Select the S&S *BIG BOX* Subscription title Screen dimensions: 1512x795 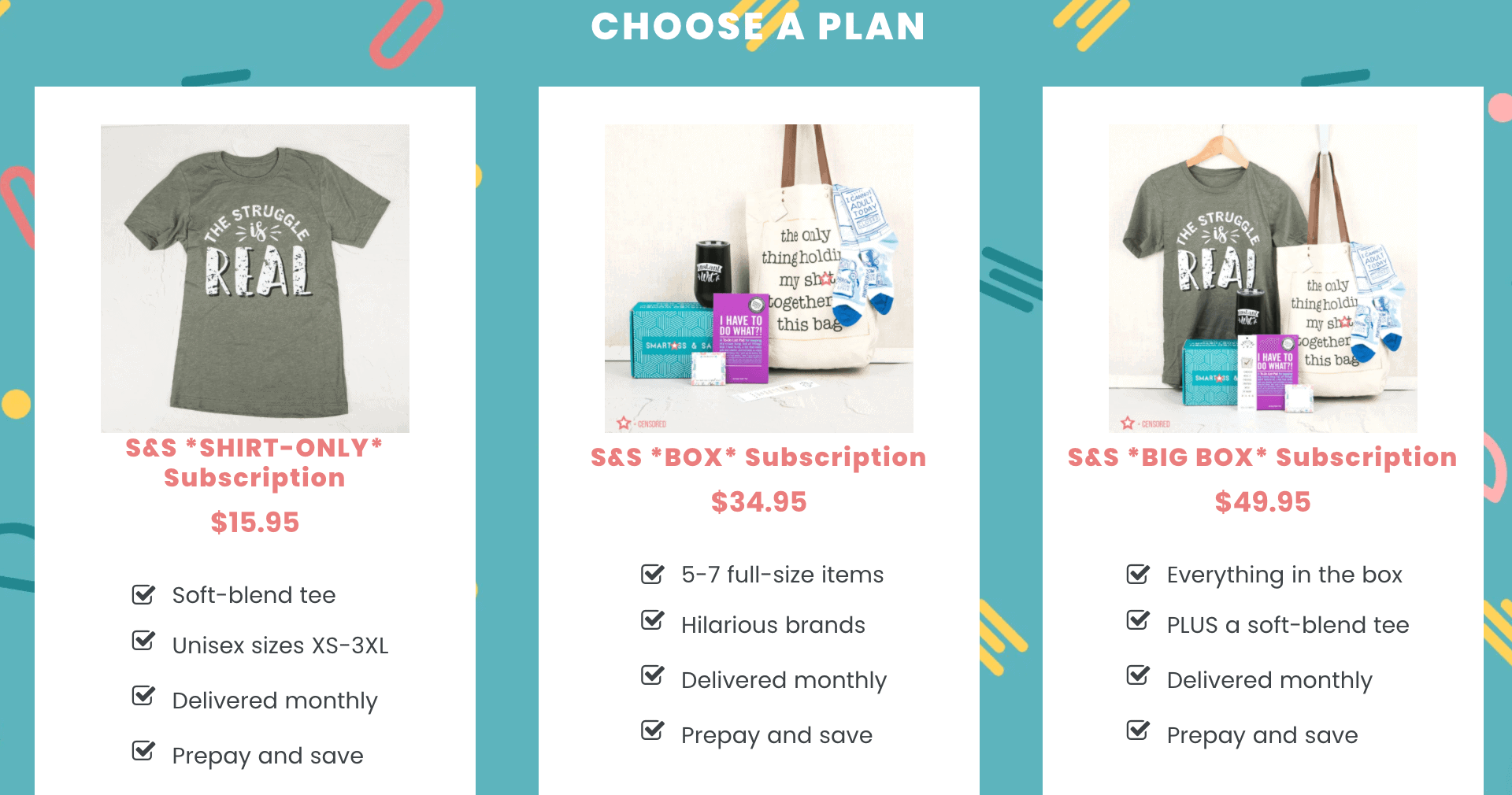pos(1262,457)
